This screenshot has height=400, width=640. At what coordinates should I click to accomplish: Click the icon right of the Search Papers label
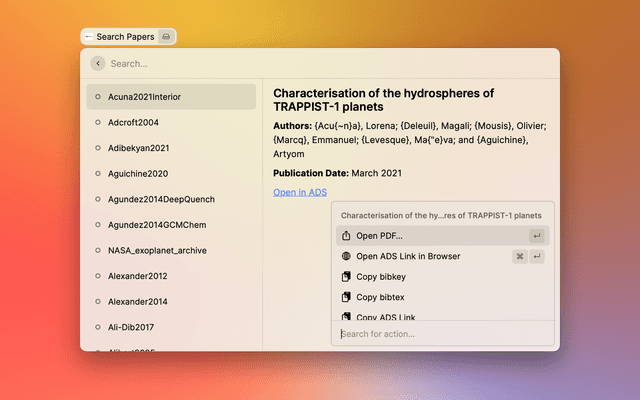point(167,37)
